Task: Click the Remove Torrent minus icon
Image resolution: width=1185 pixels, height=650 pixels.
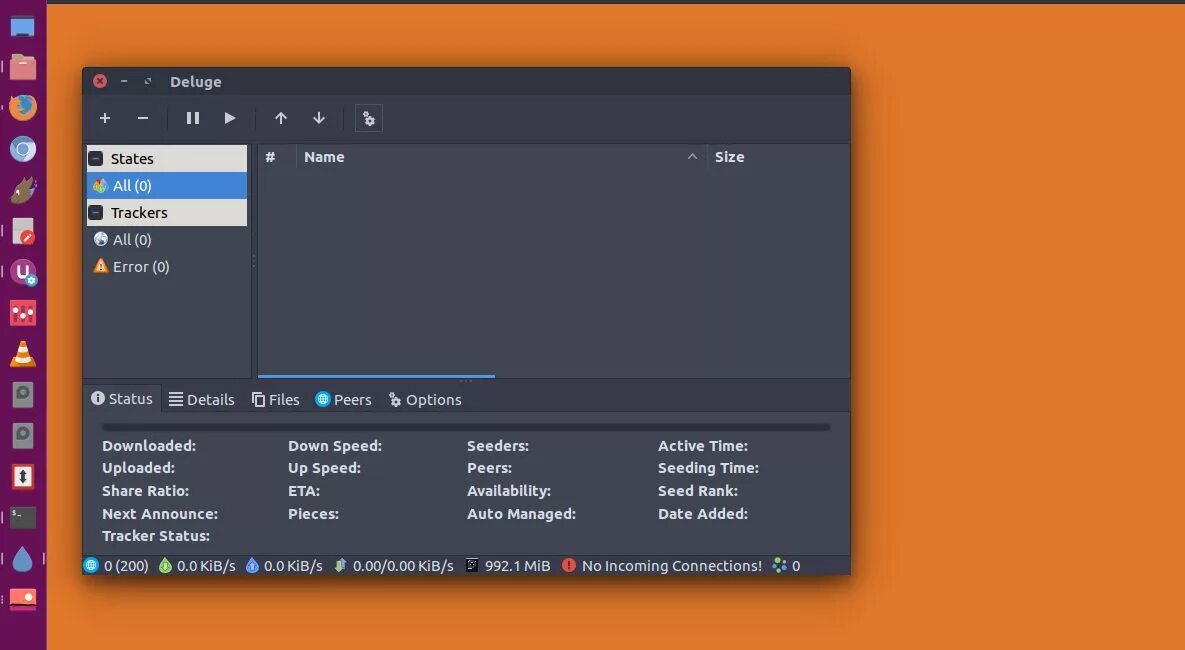Action: tap(143, 118)
